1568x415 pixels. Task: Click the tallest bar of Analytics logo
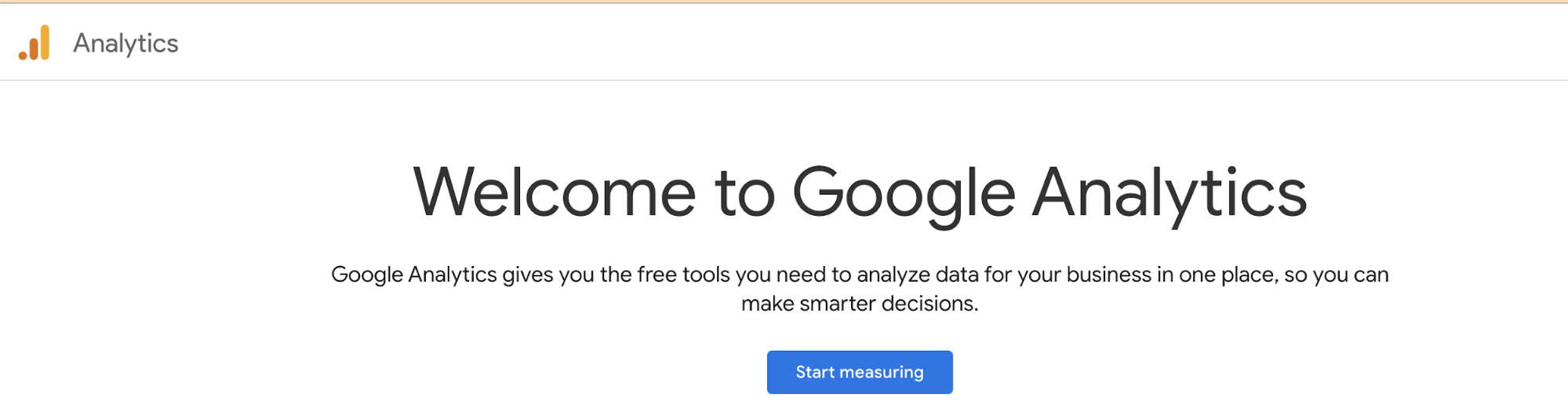point(45,42)
